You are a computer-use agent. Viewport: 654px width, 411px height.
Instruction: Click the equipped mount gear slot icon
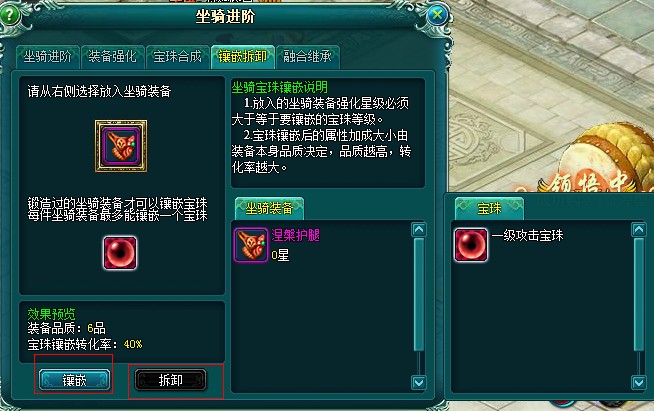[121, 146]
